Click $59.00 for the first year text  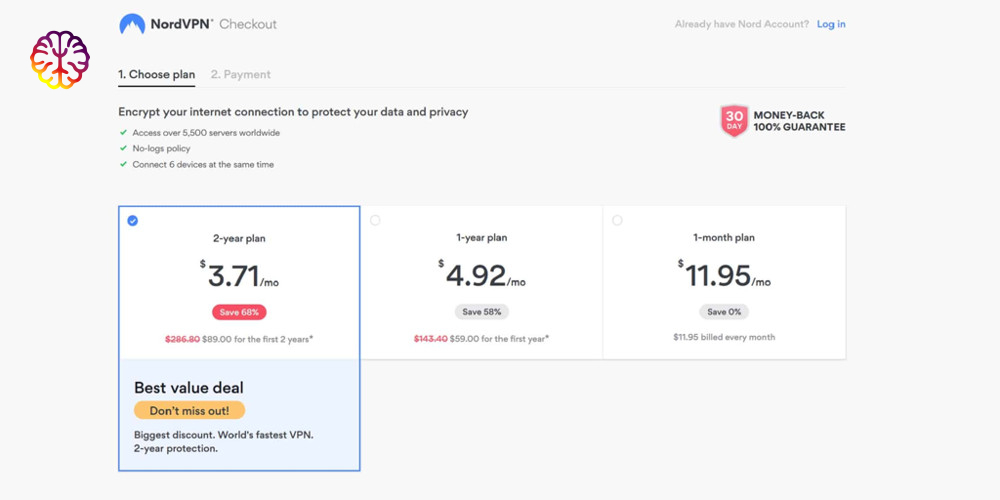pyautogui.click(x=499, y=339)
